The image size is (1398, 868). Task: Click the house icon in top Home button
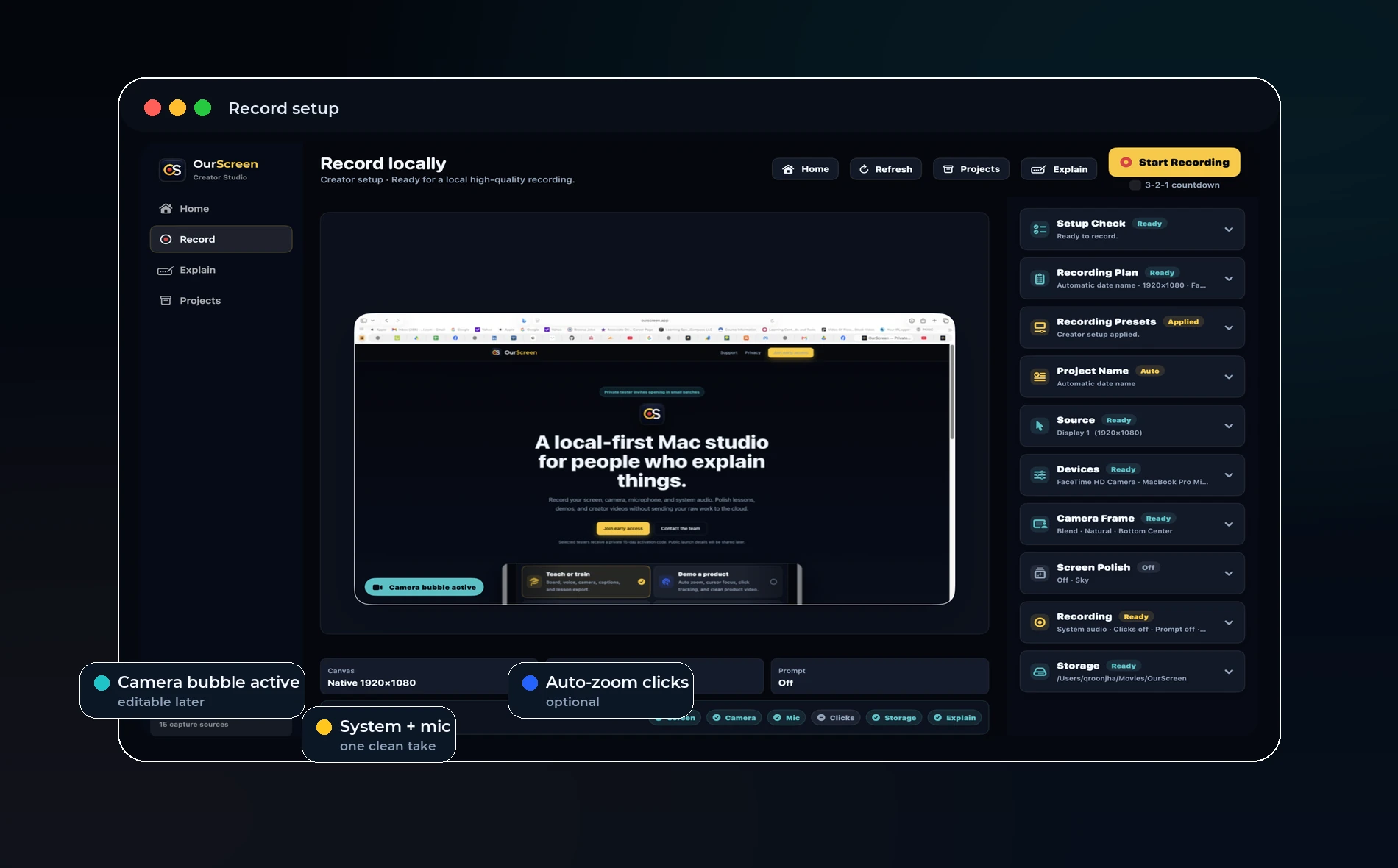coord(788,169)
